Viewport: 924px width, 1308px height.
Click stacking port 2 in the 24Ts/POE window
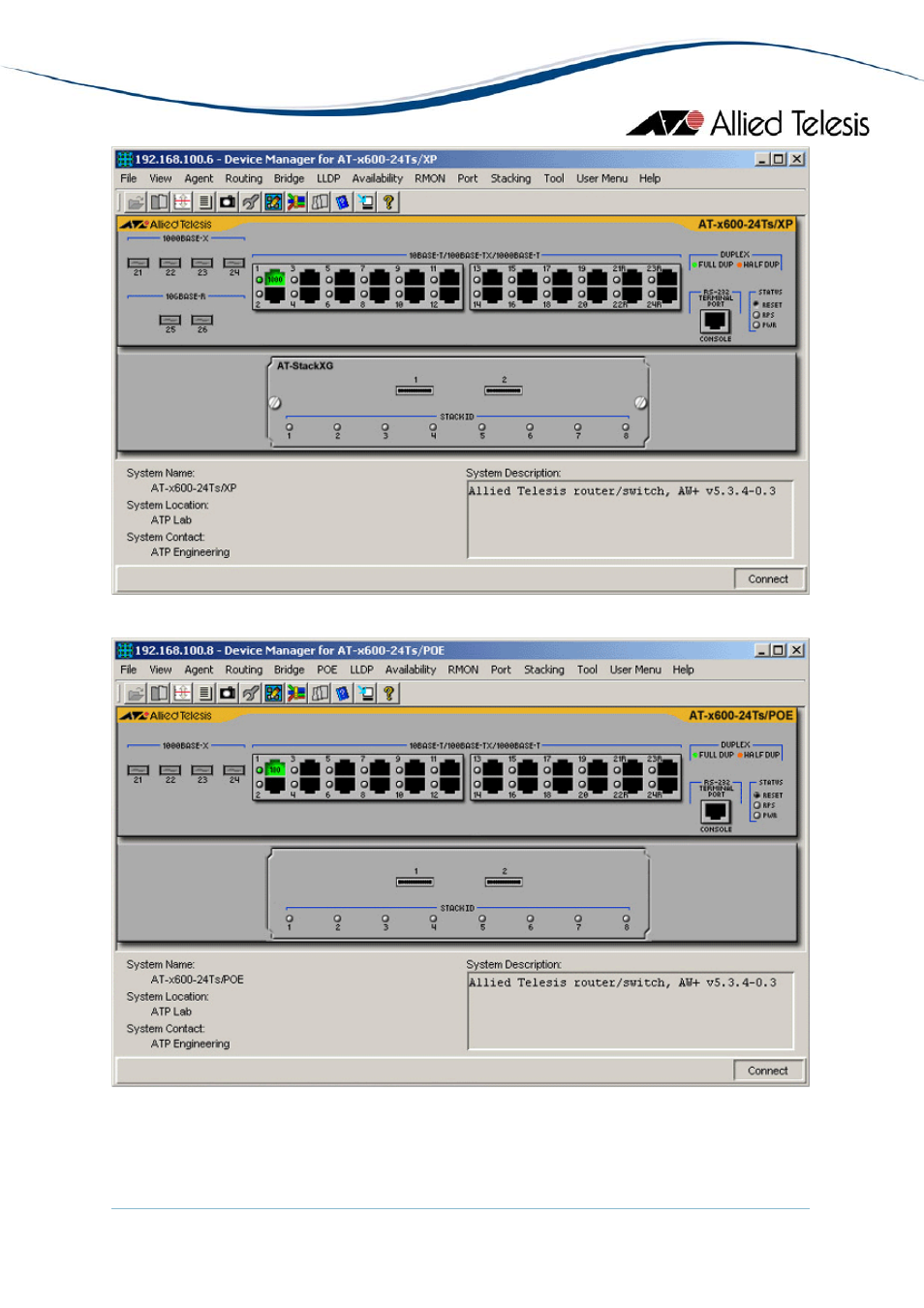tap(504, 882)
